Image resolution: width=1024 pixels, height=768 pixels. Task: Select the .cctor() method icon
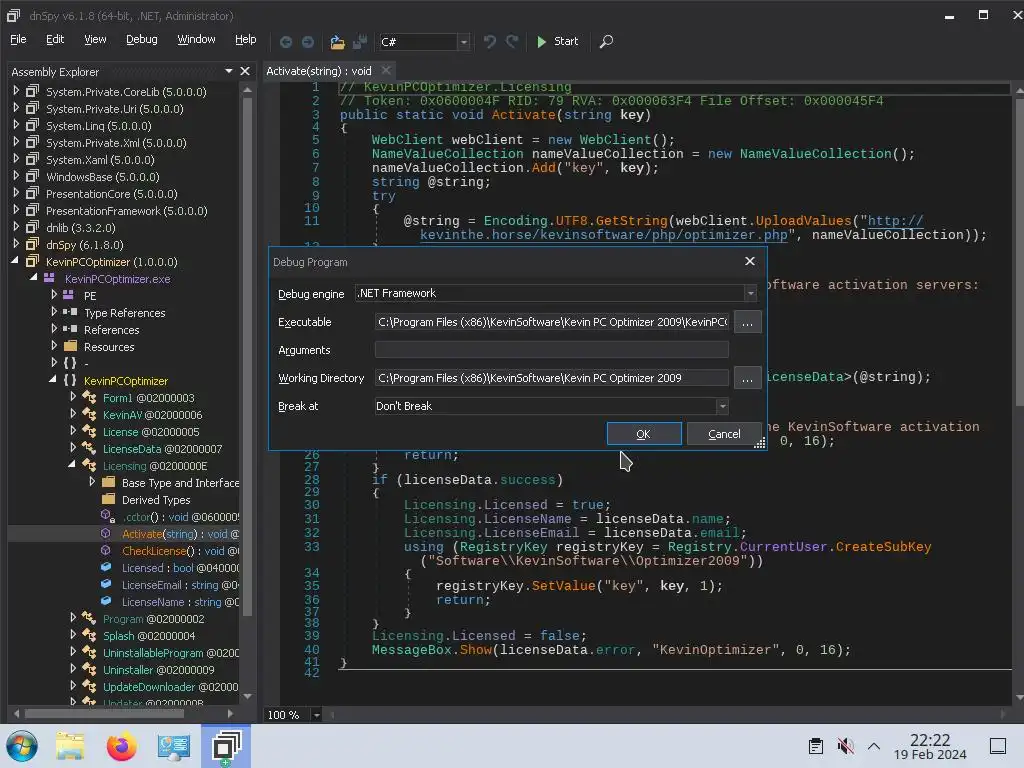pyautogui.click(x=107, y=516)
